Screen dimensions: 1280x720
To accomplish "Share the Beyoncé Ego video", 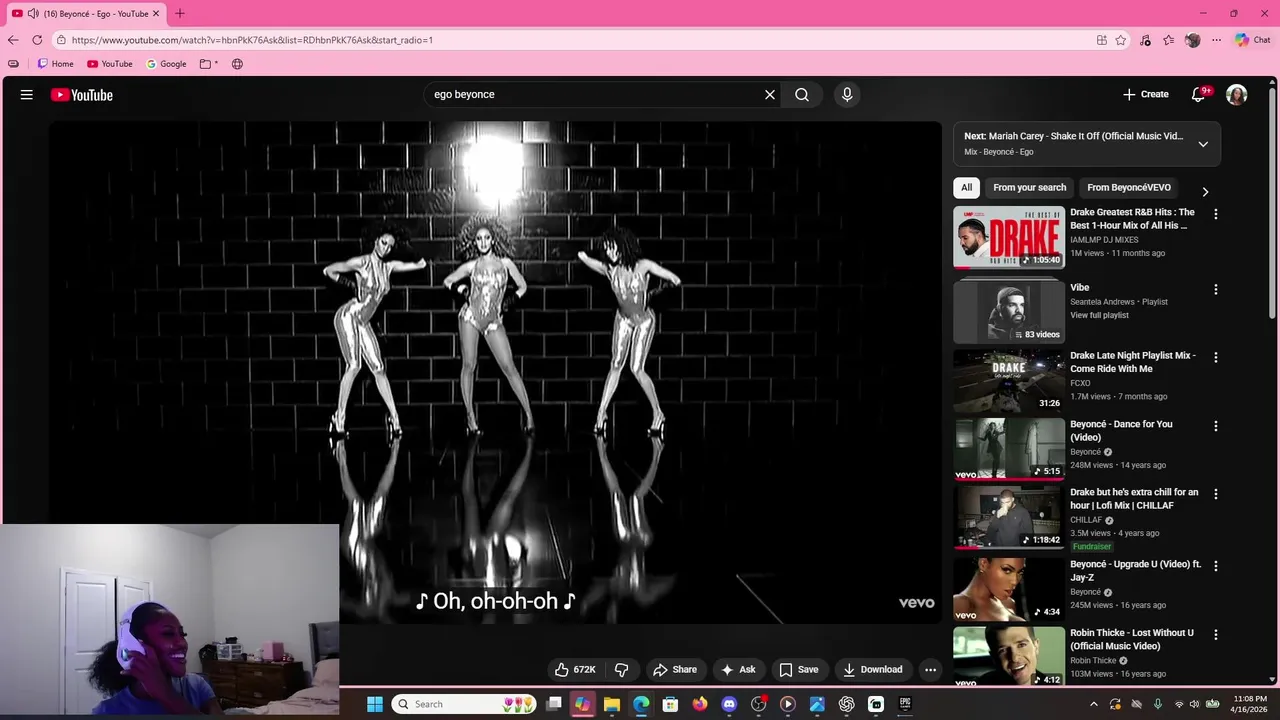I will (675, 670).
